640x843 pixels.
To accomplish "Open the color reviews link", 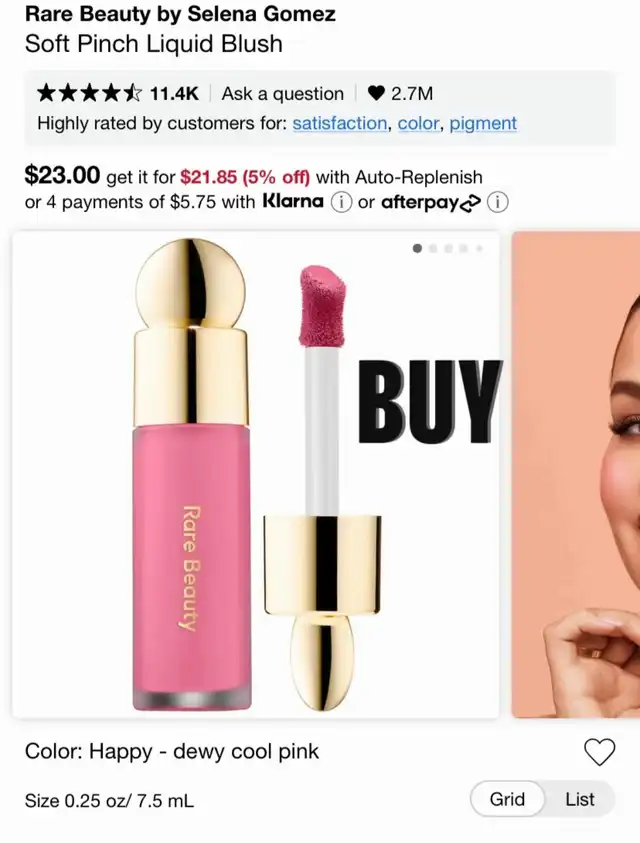I will coord(418,124).
